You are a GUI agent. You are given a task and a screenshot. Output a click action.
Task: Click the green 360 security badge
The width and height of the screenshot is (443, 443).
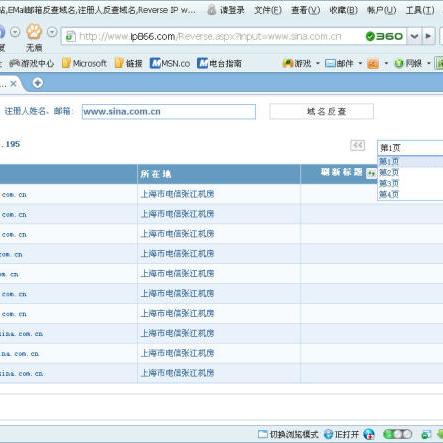(384, 36)
